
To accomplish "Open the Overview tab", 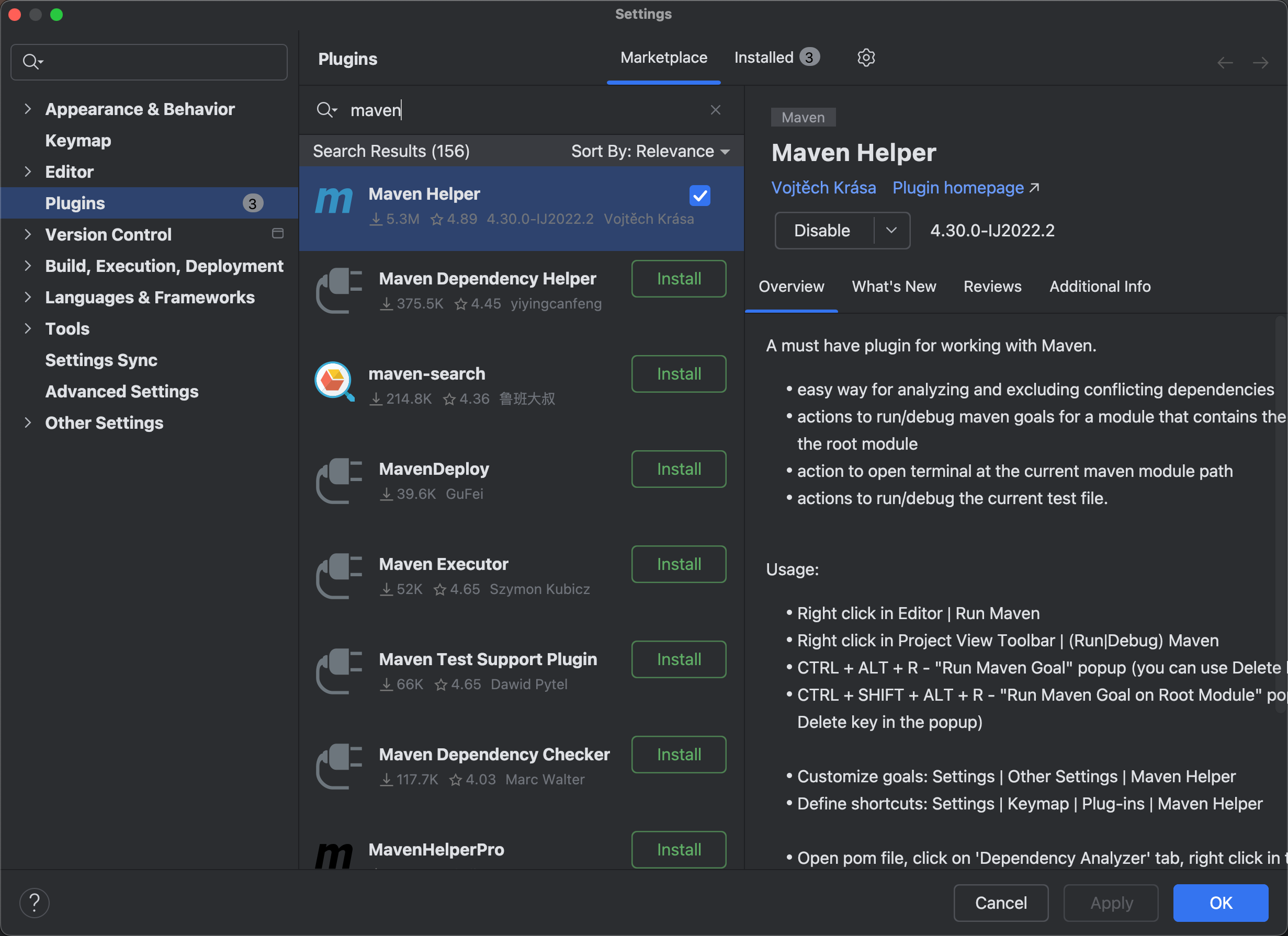I will tap(791, 287).
